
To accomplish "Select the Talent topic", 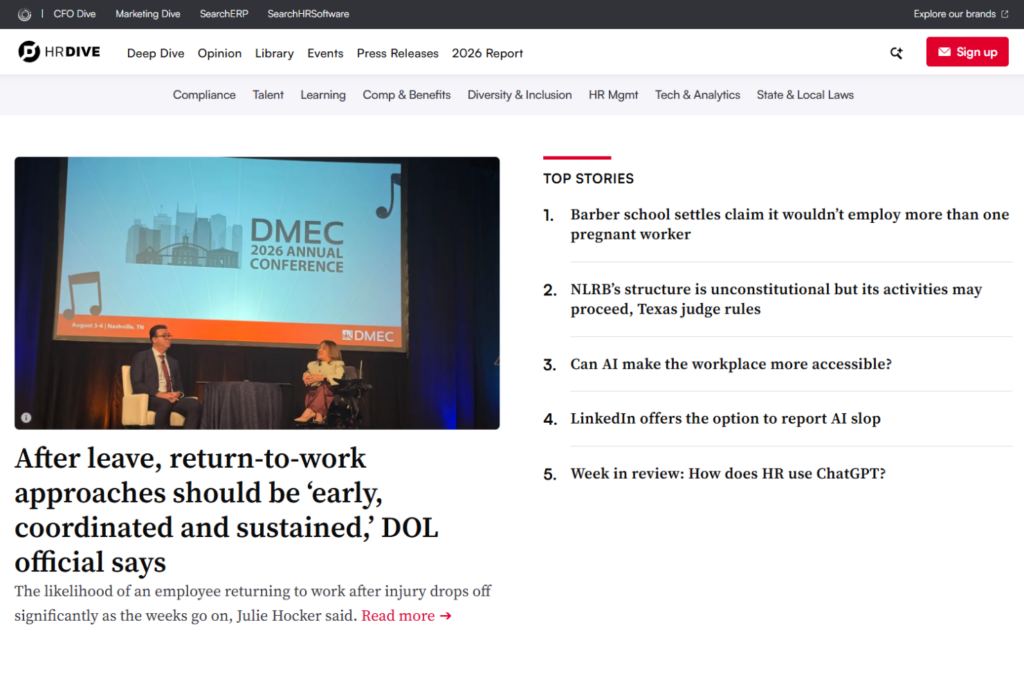I will click(268, 95).
